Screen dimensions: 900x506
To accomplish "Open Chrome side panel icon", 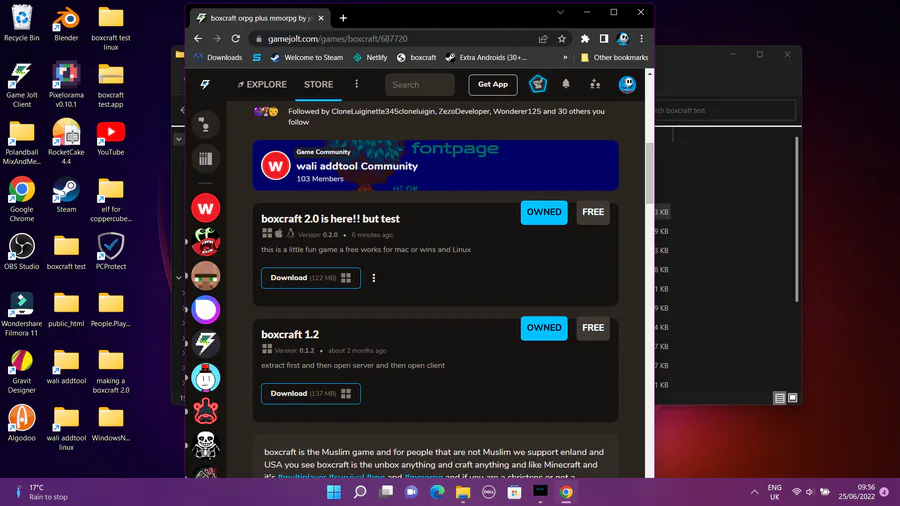I will [604, 38].
